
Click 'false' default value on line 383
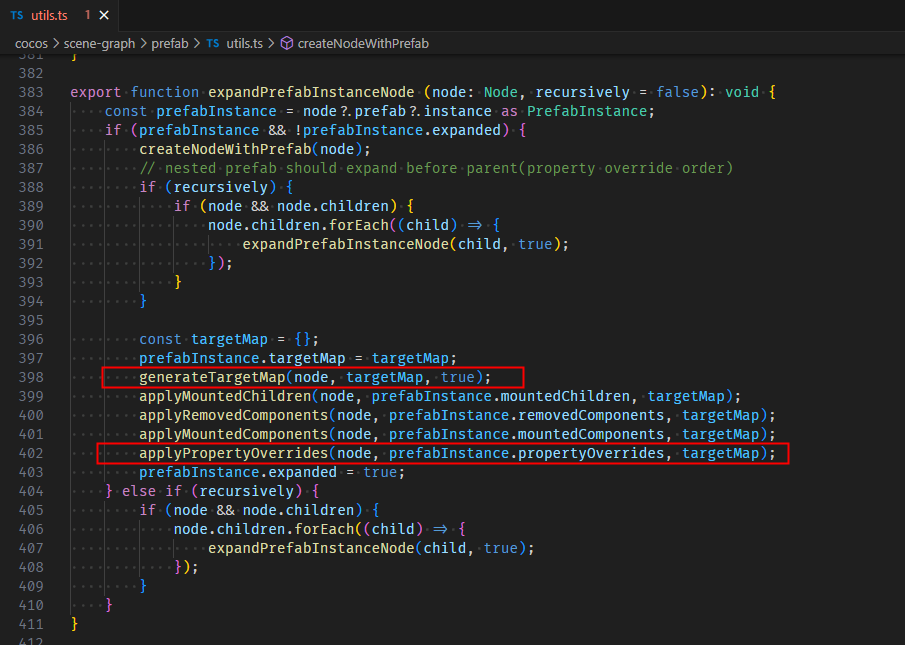pos(678,92)
